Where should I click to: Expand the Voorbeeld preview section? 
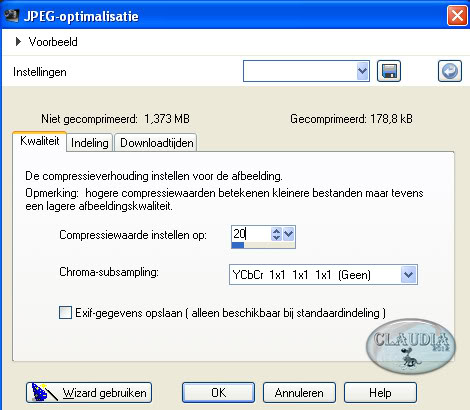point(19,42)
